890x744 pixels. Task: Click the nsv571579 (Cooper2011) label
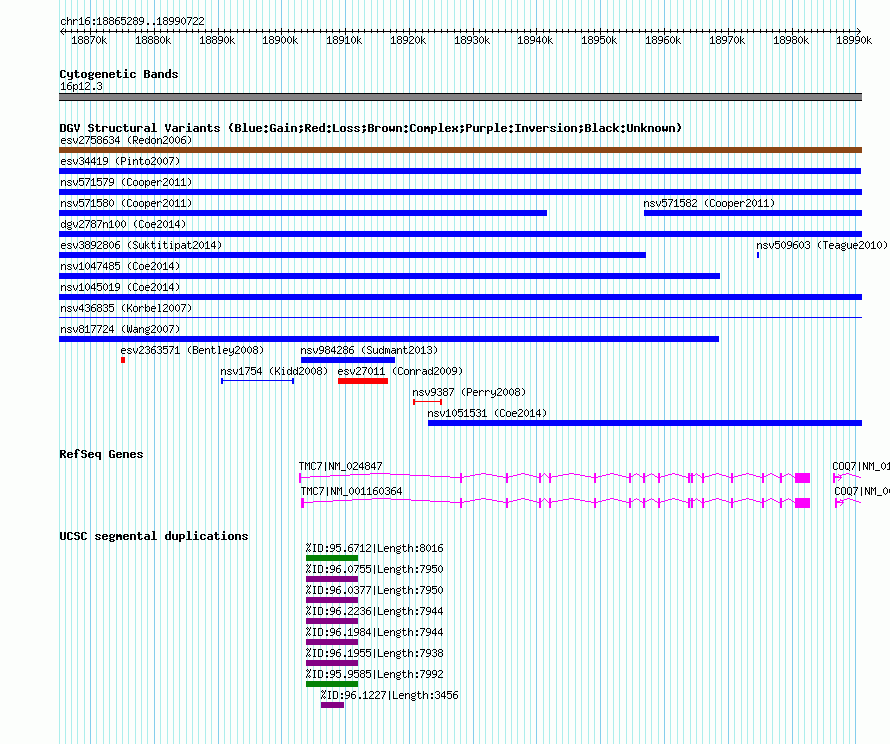[x=126, y=182]
